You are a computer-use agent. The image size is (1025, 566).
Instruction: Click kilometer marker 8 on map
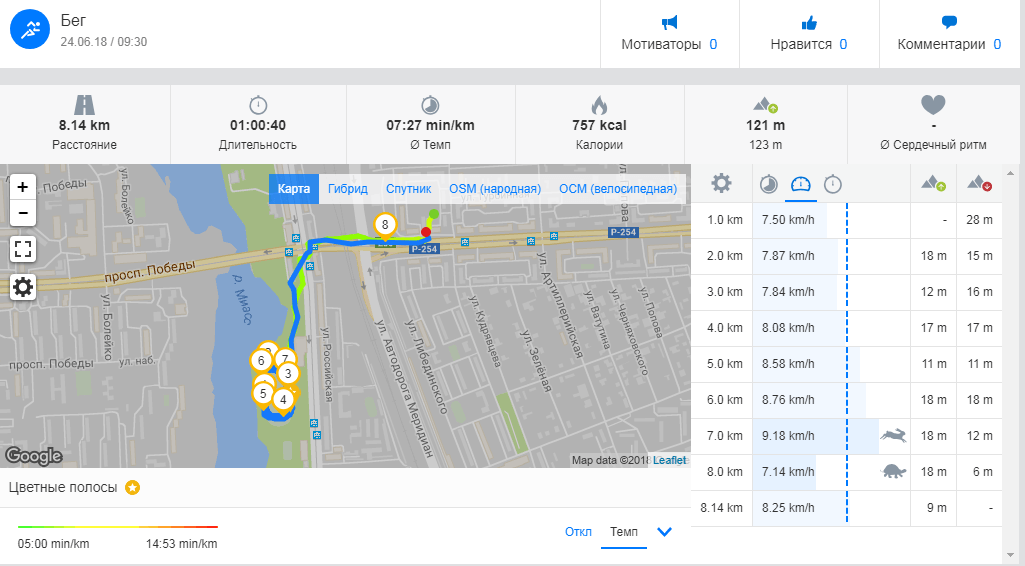pos(384,225)
